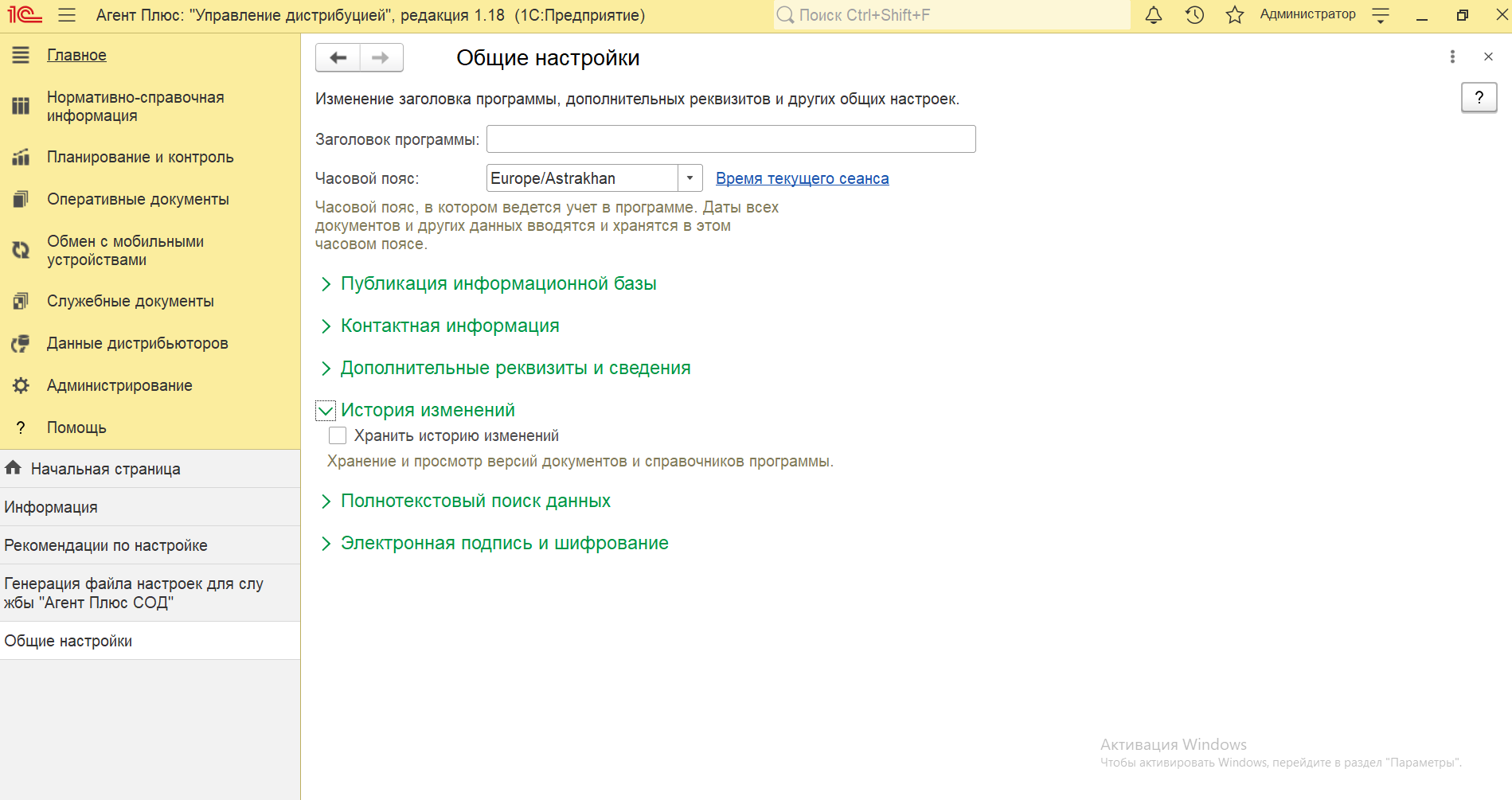Open Данные дистрибьюторов section
Screen dimensions: 1512x800
coord(138,343)
